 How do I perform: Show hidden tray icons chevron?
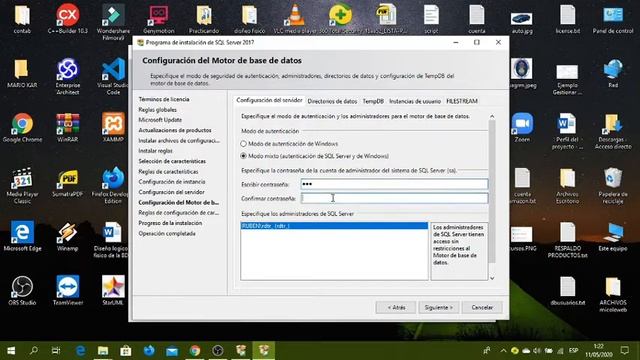[503, 351]
